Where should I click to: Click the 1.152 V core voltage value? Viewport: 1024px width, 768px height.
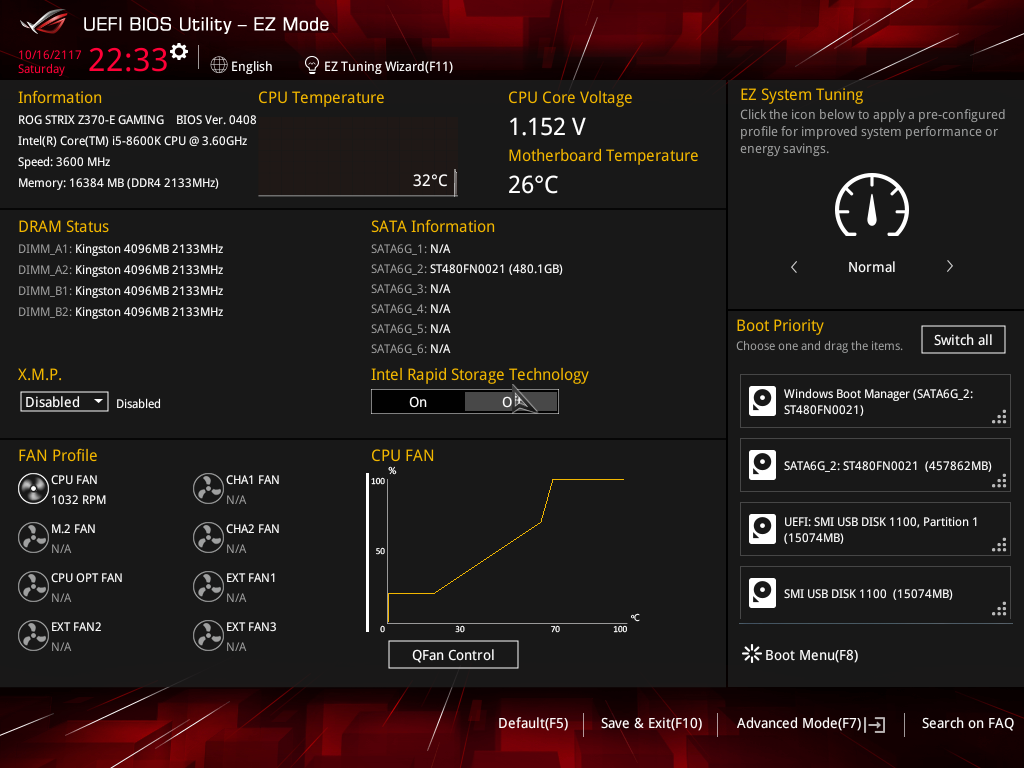(547, 127)
